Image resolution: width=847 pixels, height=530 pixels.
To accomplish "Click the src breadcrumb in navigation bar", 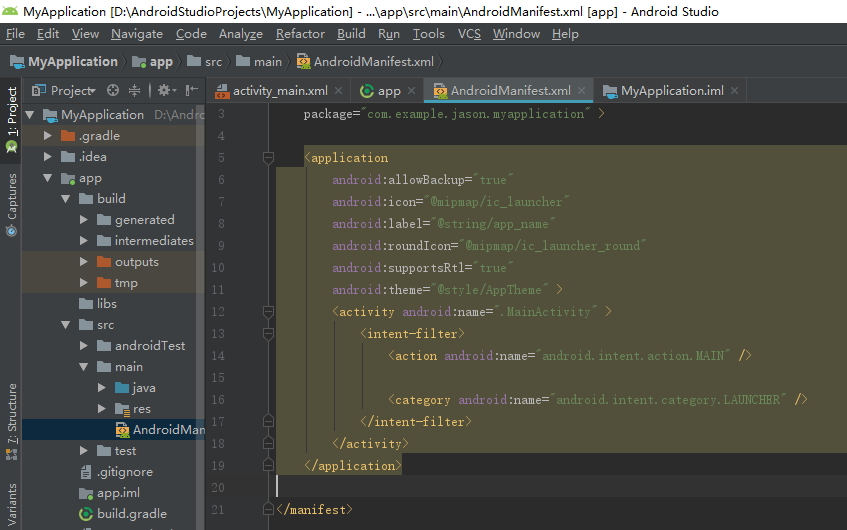I will tap(205, 62).
